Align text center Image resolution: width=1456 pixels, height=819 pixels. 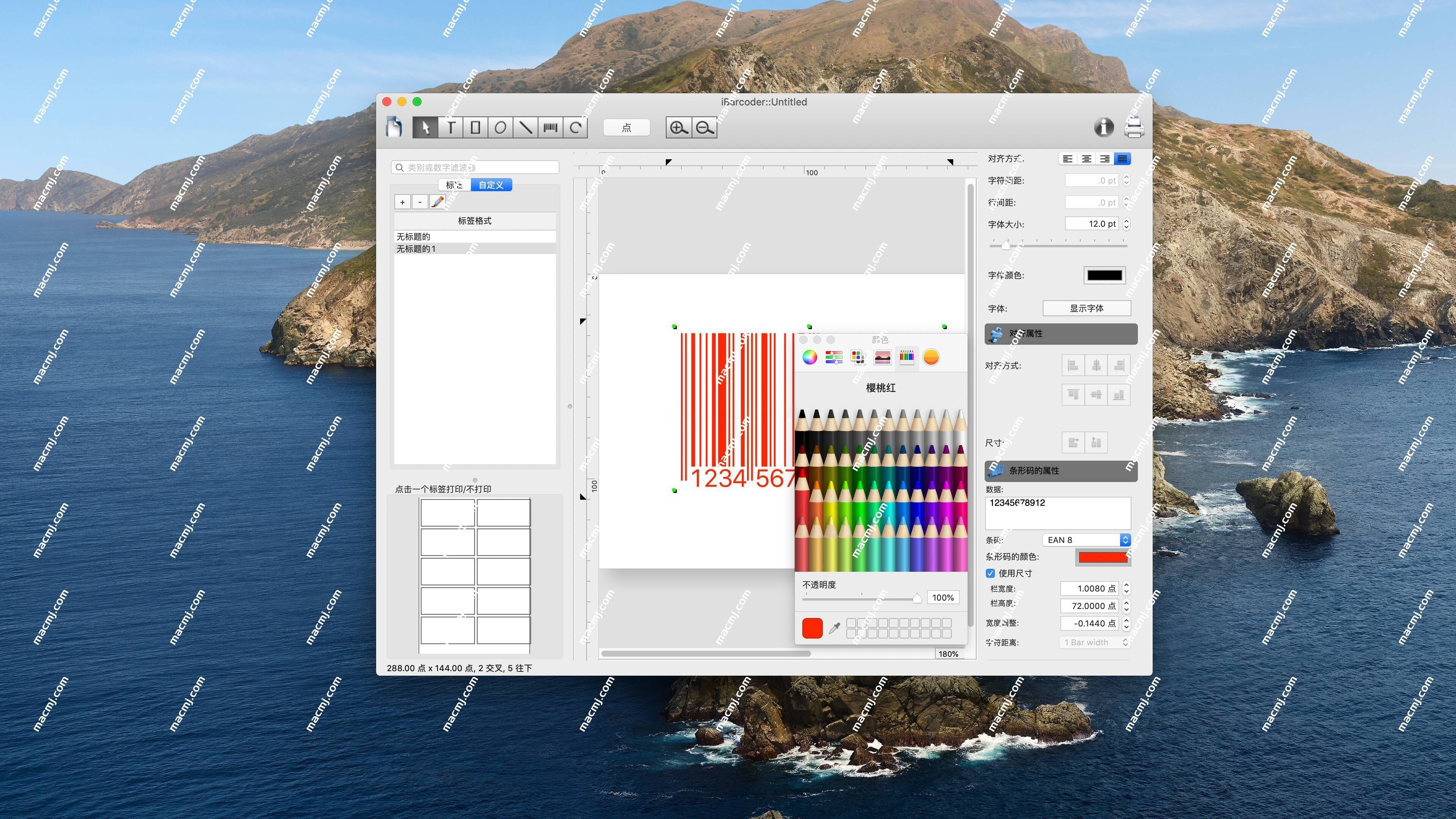[x=1086, y=159]
